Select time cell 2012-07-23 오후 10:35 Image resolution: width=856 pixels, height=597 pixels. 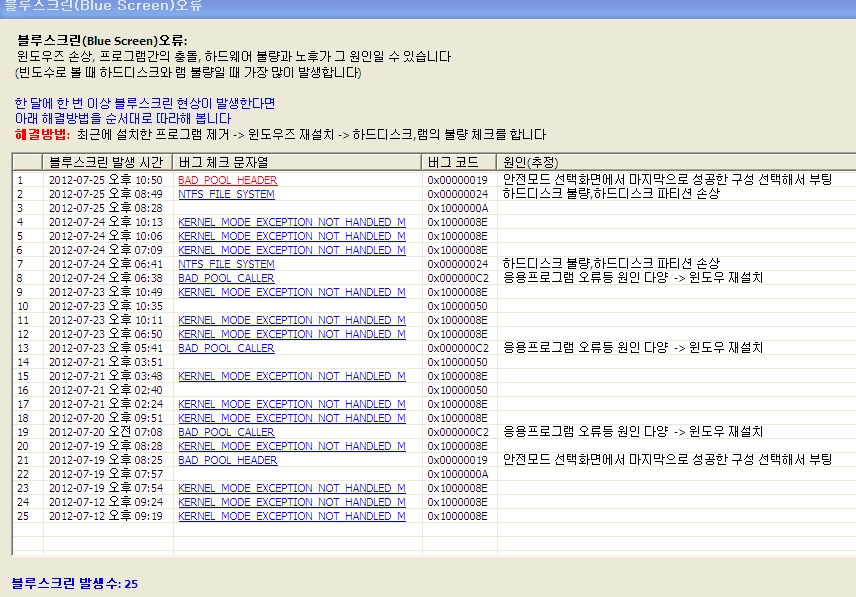[106, 306]
